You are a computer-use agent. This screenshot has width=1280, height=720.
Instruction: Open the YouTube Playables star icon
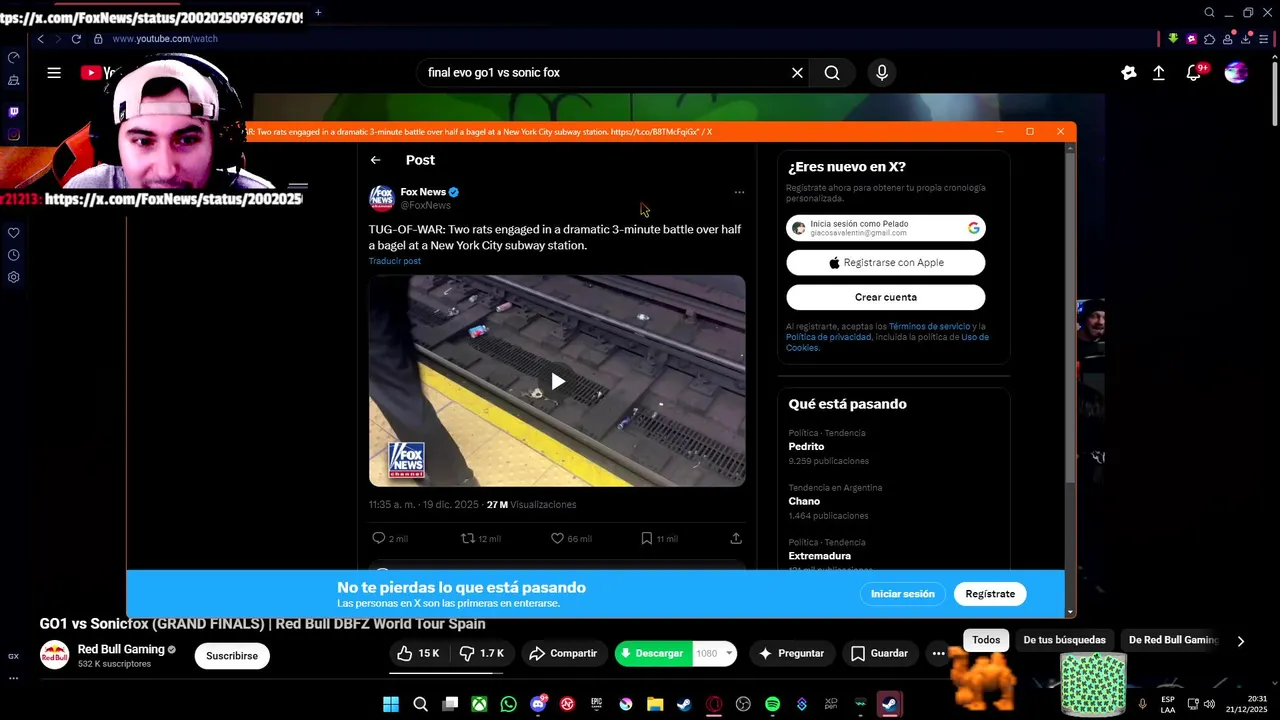click(1129, 72)
